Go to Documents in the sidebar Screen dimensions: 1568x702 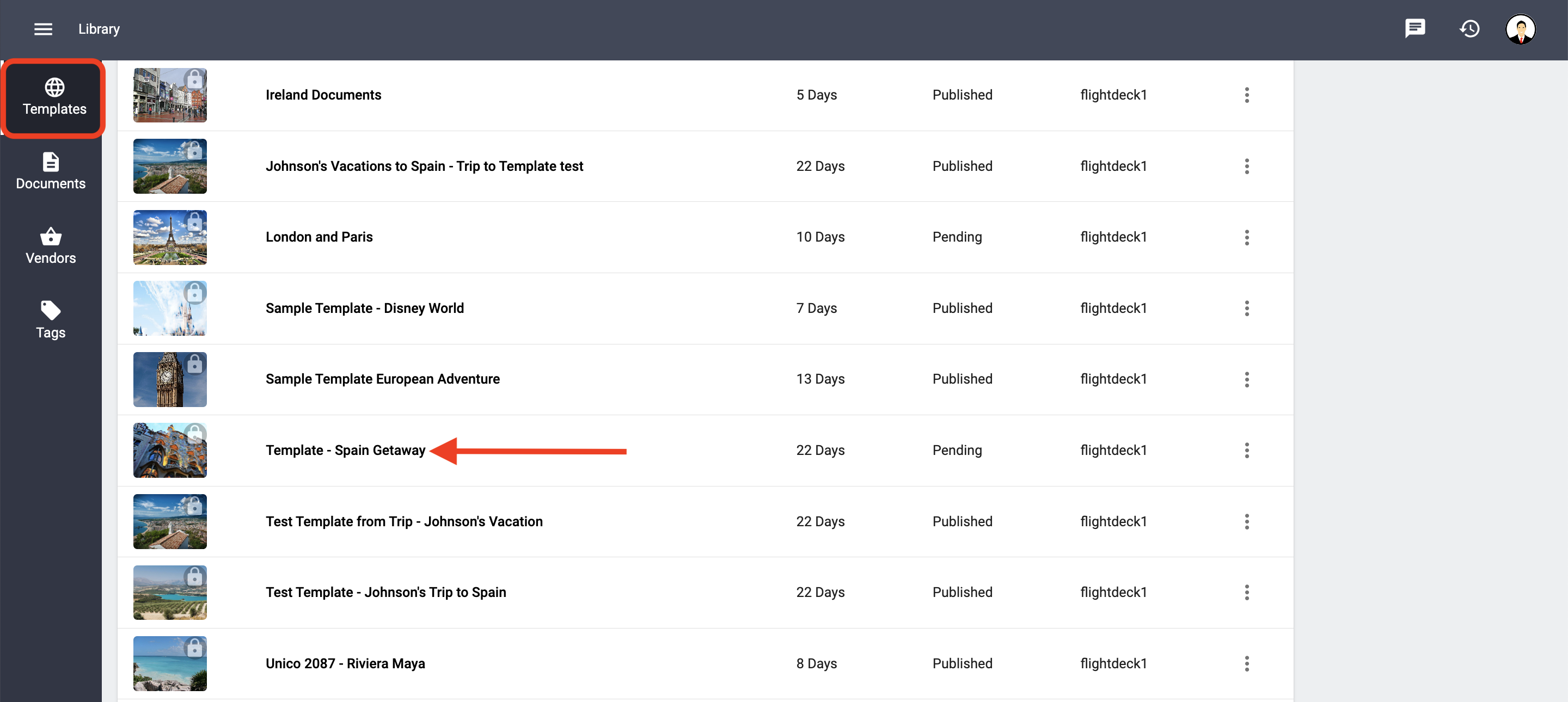point(51,171)
